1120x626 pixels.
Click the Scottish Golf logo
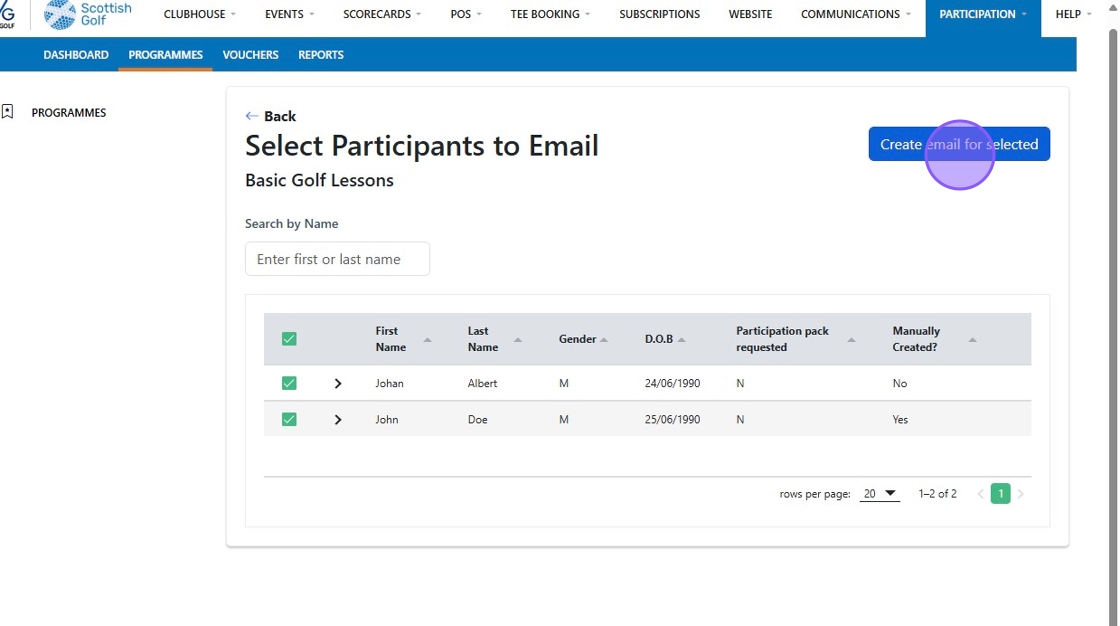[x=88, y=14]
